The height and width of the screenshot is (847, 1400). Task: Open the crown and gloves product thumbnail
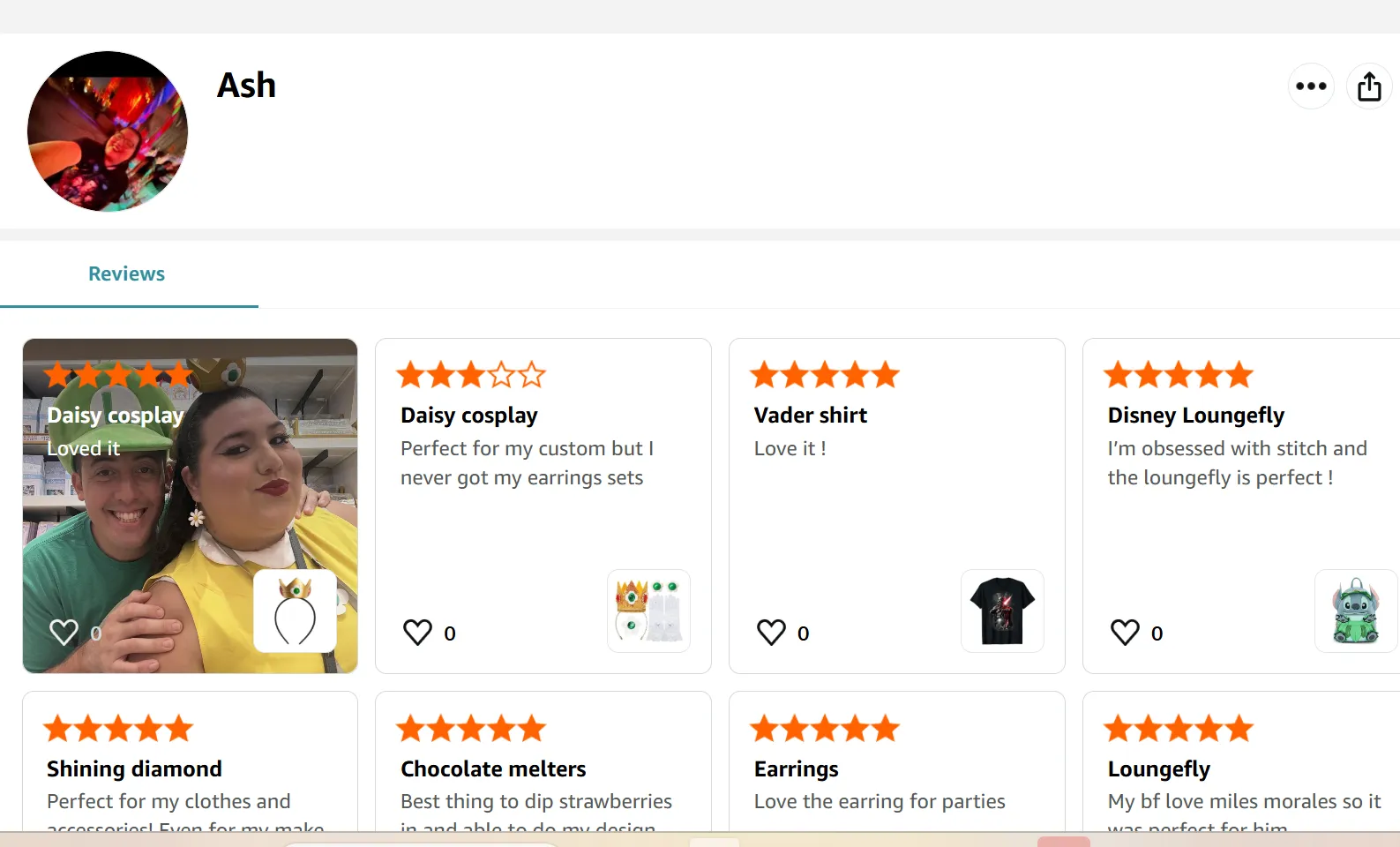(x=648, y=611)
